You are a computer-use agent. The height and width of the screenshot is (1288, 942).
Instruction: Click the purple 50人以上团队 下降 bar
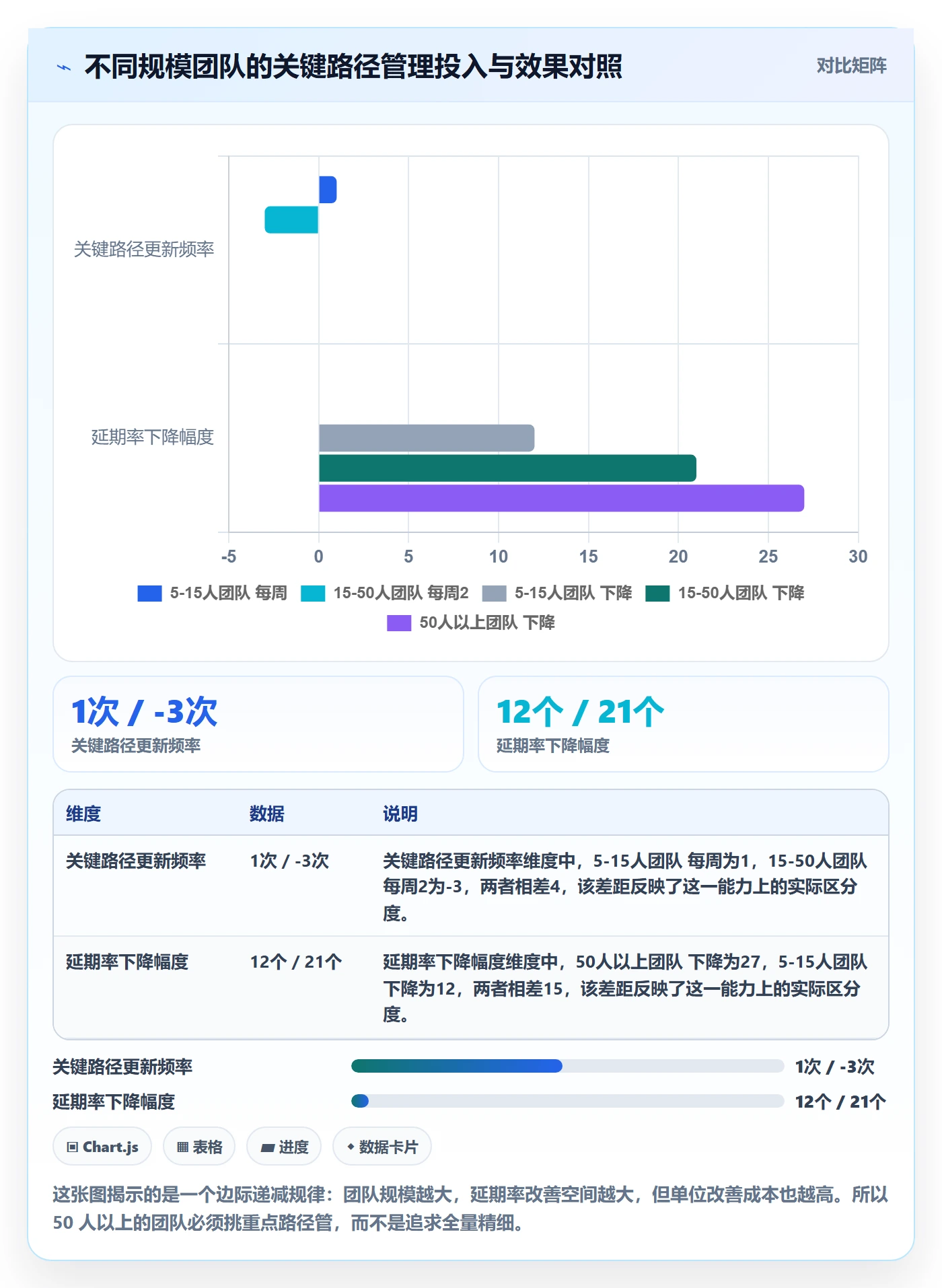[x=561, y=498]
